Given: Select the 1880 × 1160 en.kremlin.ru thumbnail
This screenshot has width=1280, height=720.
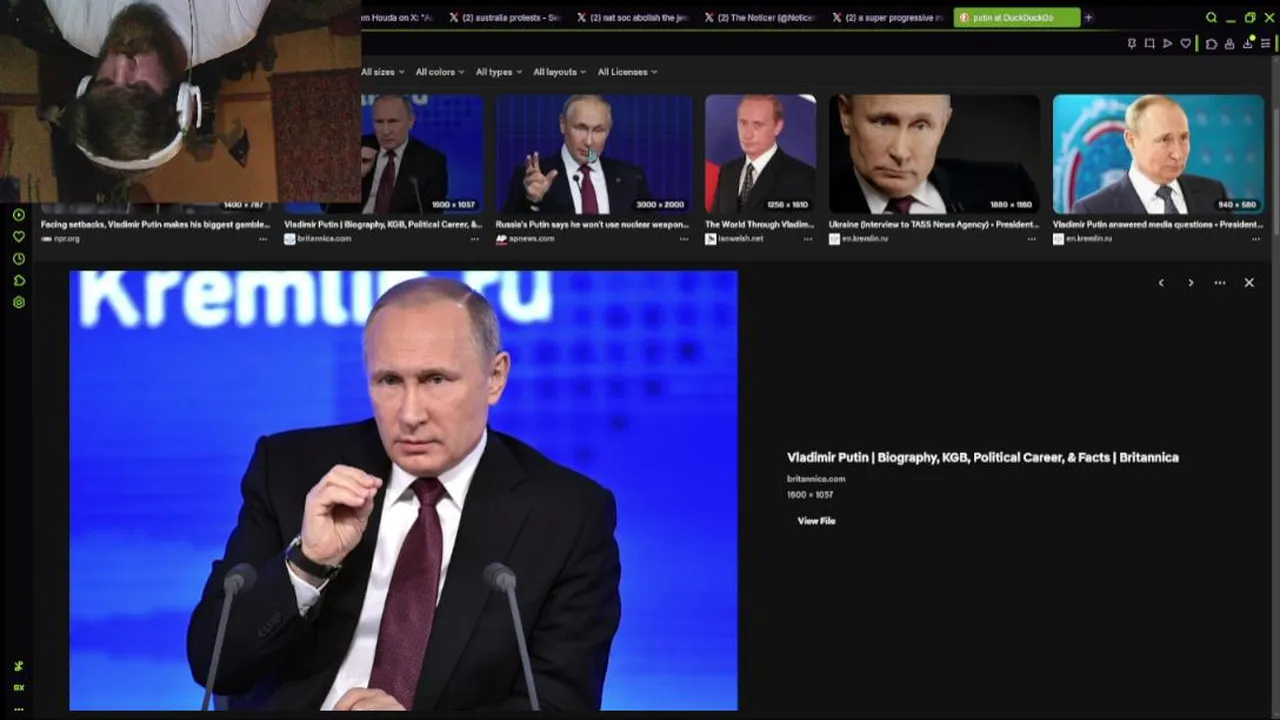Looking at the screenshot, I should [934, 154].
